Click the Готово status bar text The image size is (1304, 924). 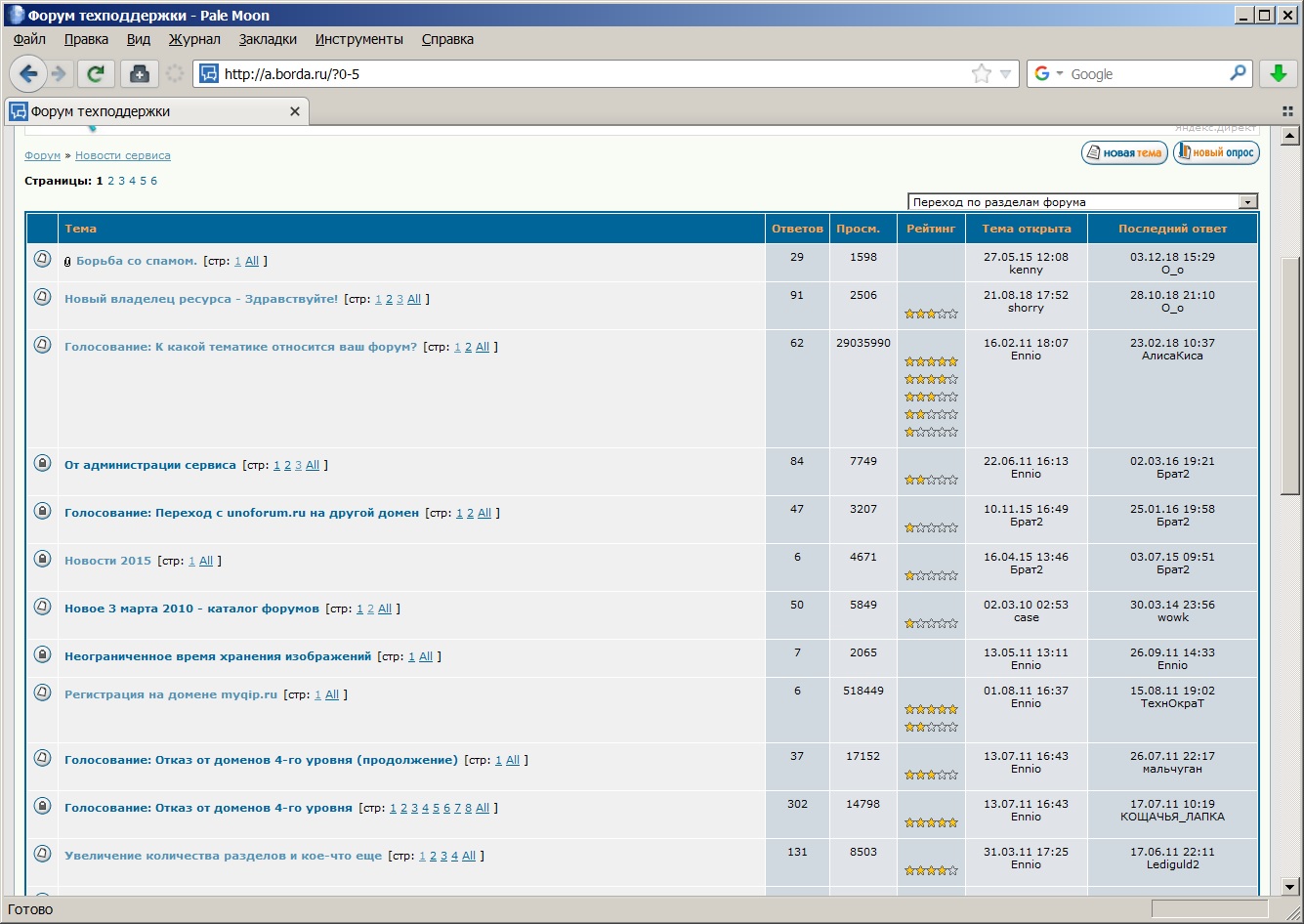coord(30,909)
